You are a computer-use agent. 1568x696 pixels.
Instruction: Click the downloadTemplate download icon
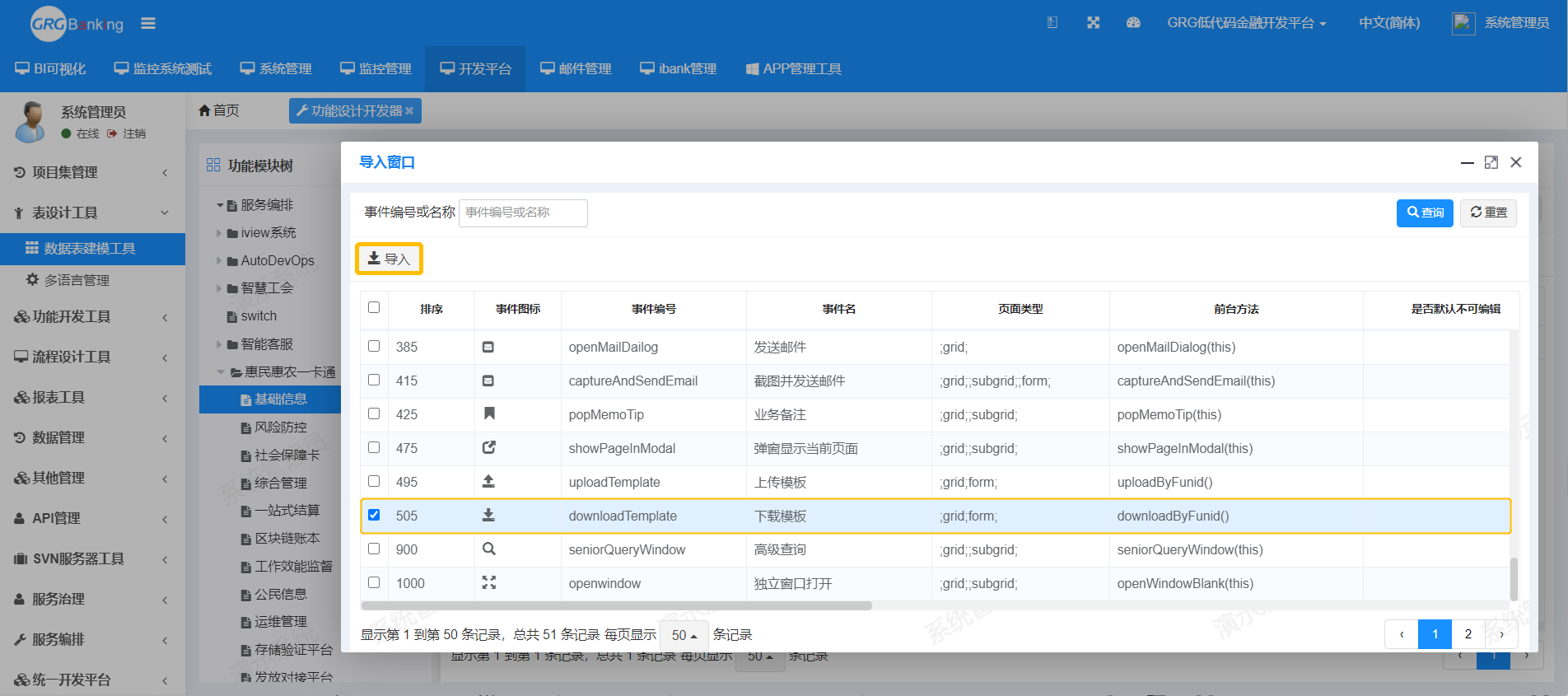(488, 515)
